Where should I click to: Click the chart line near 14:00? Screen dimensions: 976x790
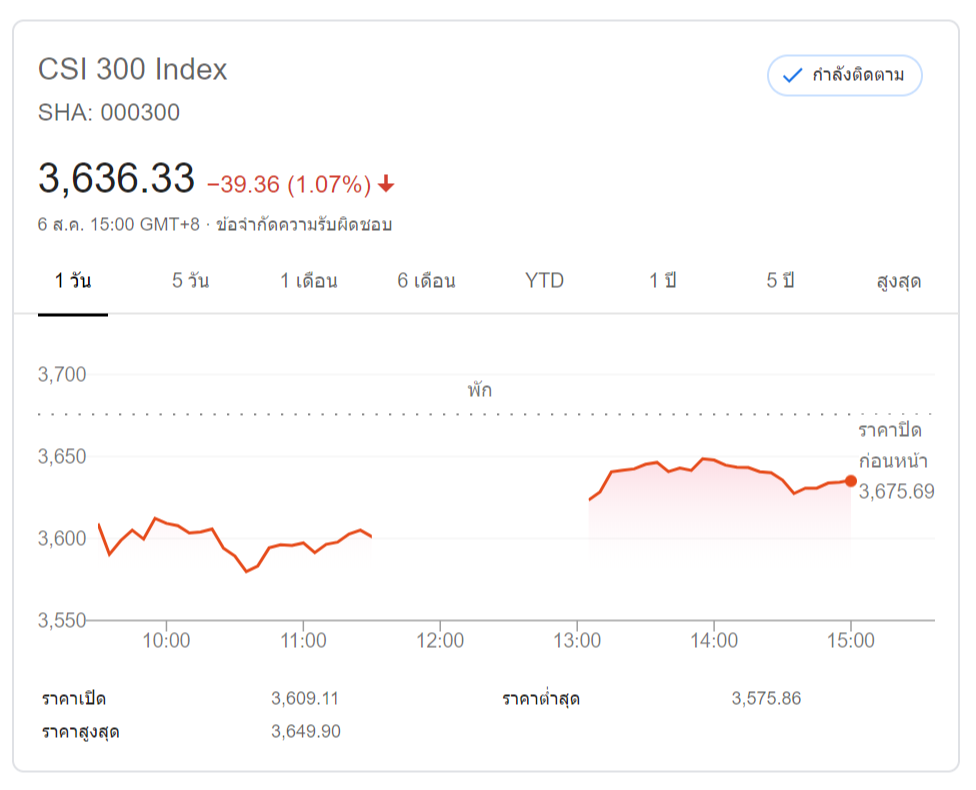(712, 459)
